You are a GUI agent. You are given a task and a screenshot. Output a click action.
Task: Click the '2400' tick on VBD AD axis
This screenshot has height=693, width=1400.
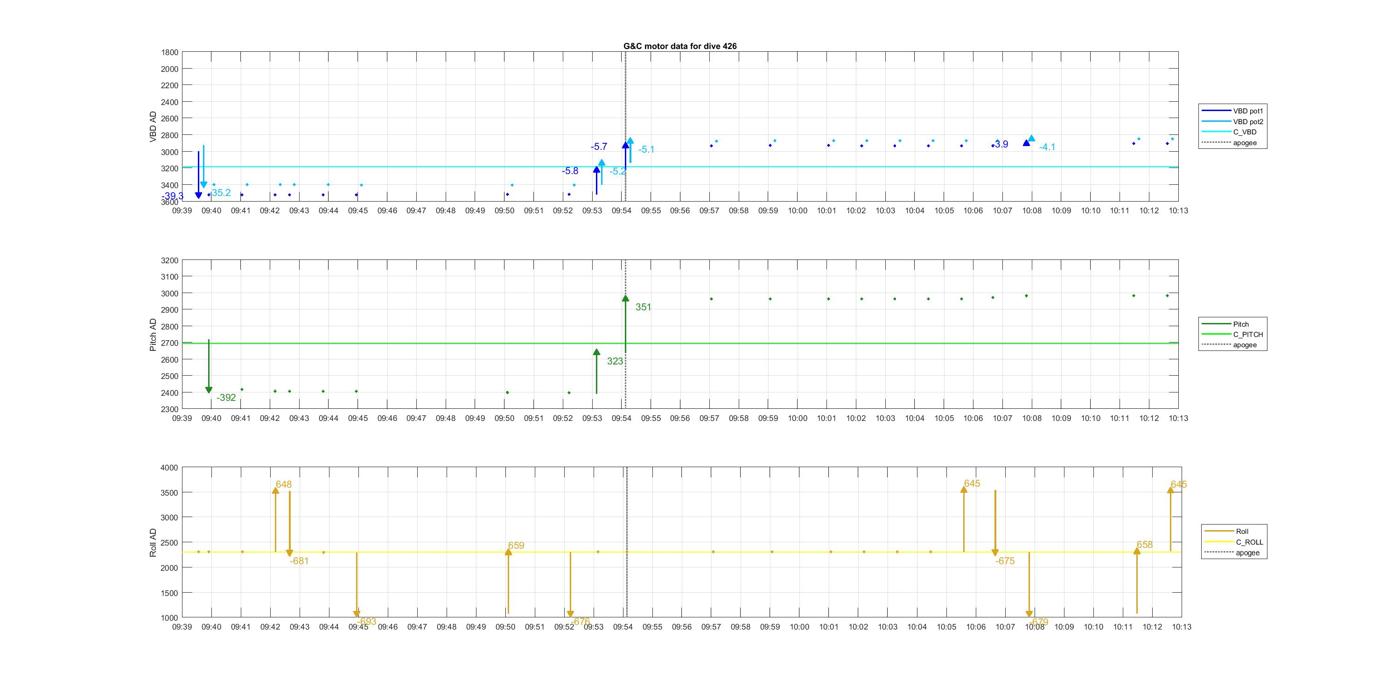click(169, 102)
